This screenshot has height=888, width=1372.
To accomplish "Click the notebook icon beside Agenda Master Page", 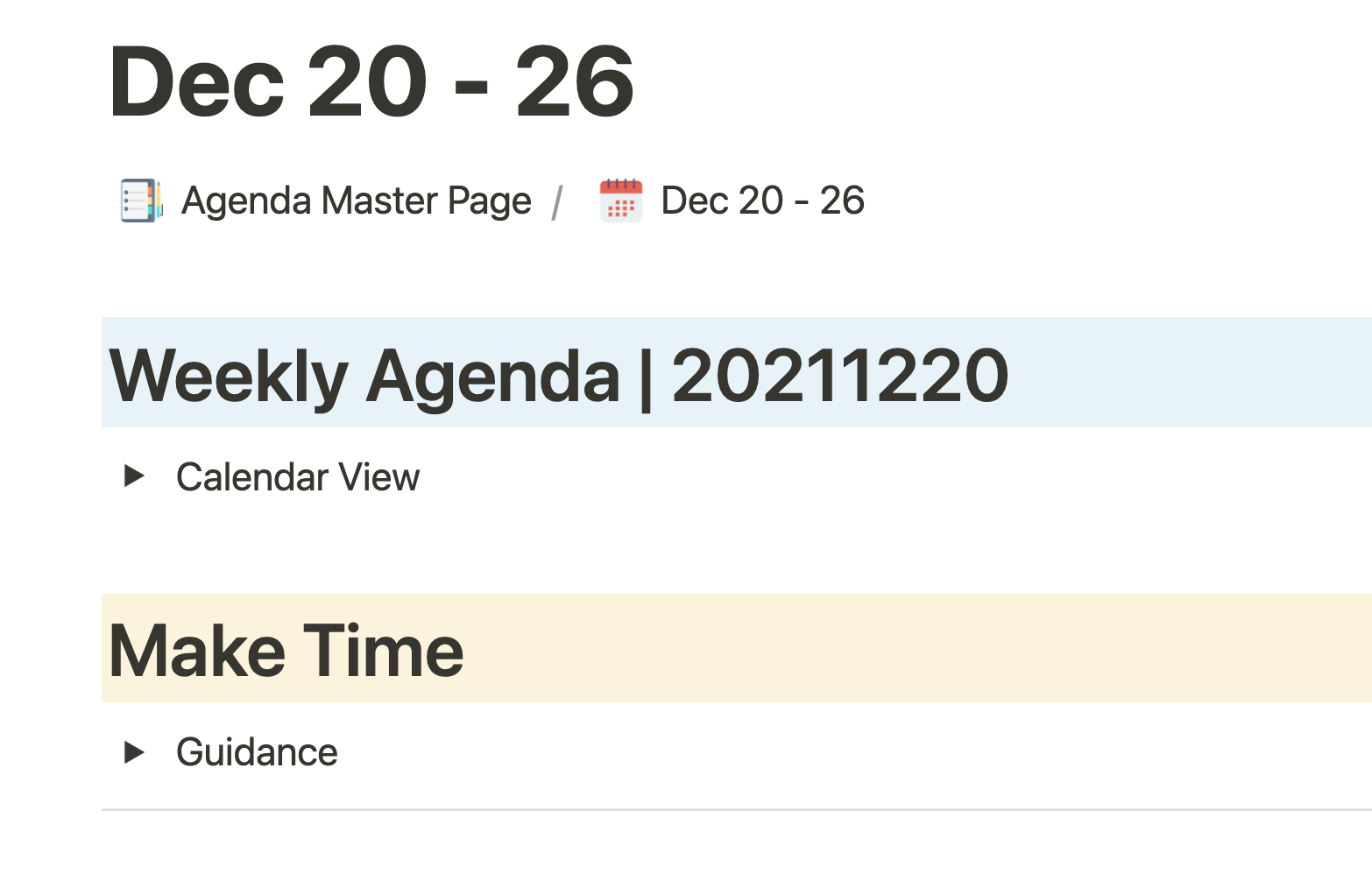I will tap(141, 201).
